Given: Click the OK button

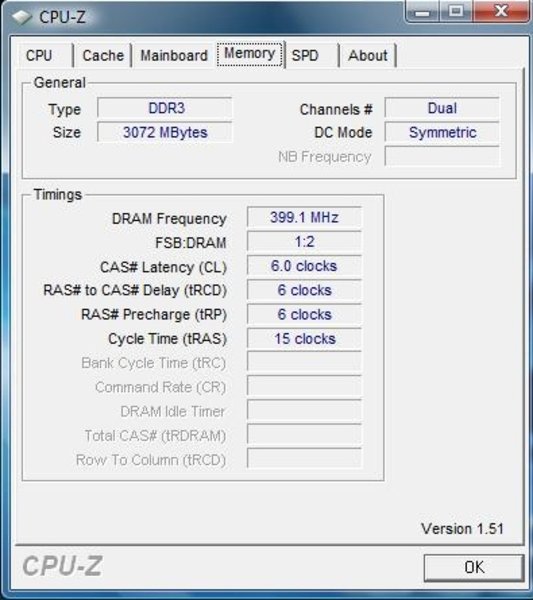Looking at the screenshot, I should tap(474, 567).
